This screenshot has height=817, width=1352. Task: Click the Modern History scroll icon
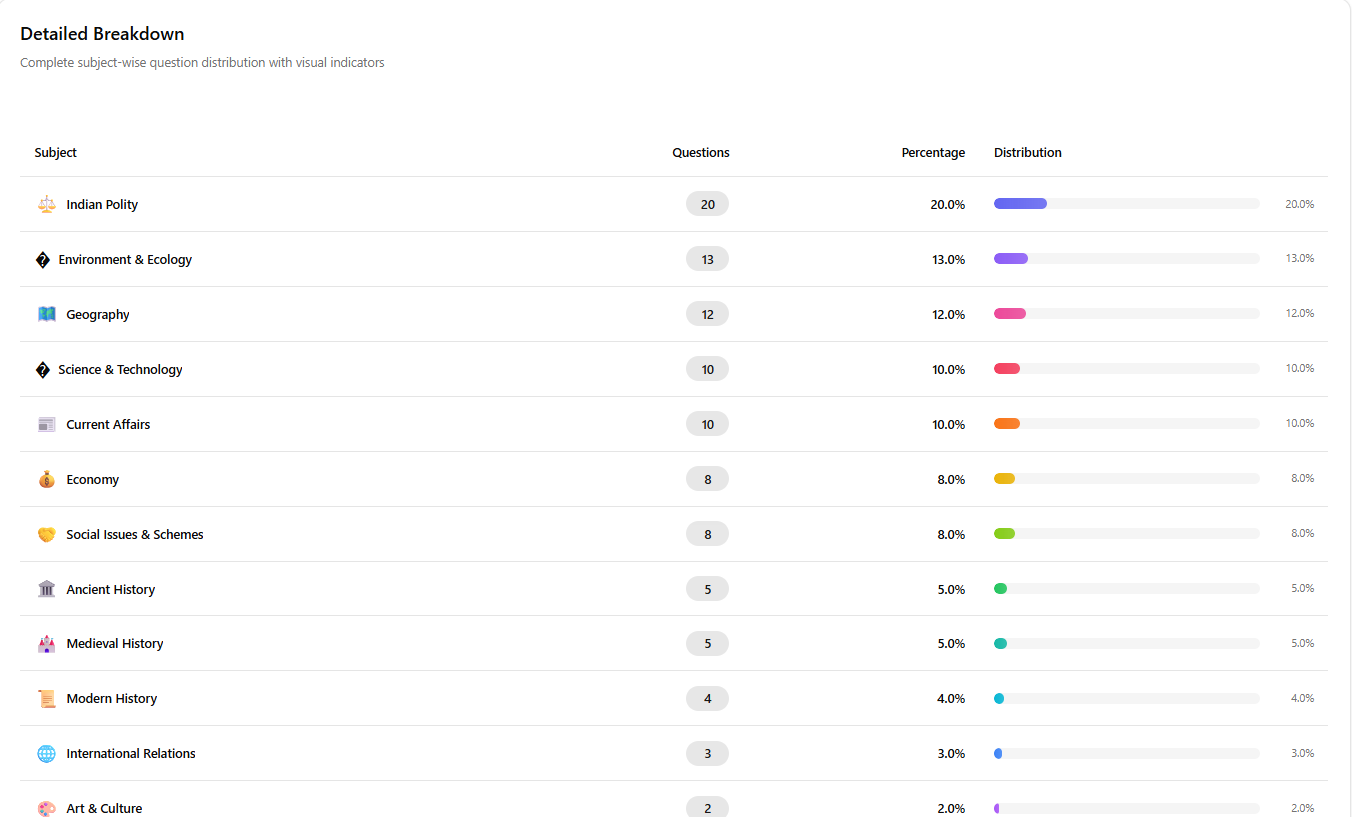[47, 699]
